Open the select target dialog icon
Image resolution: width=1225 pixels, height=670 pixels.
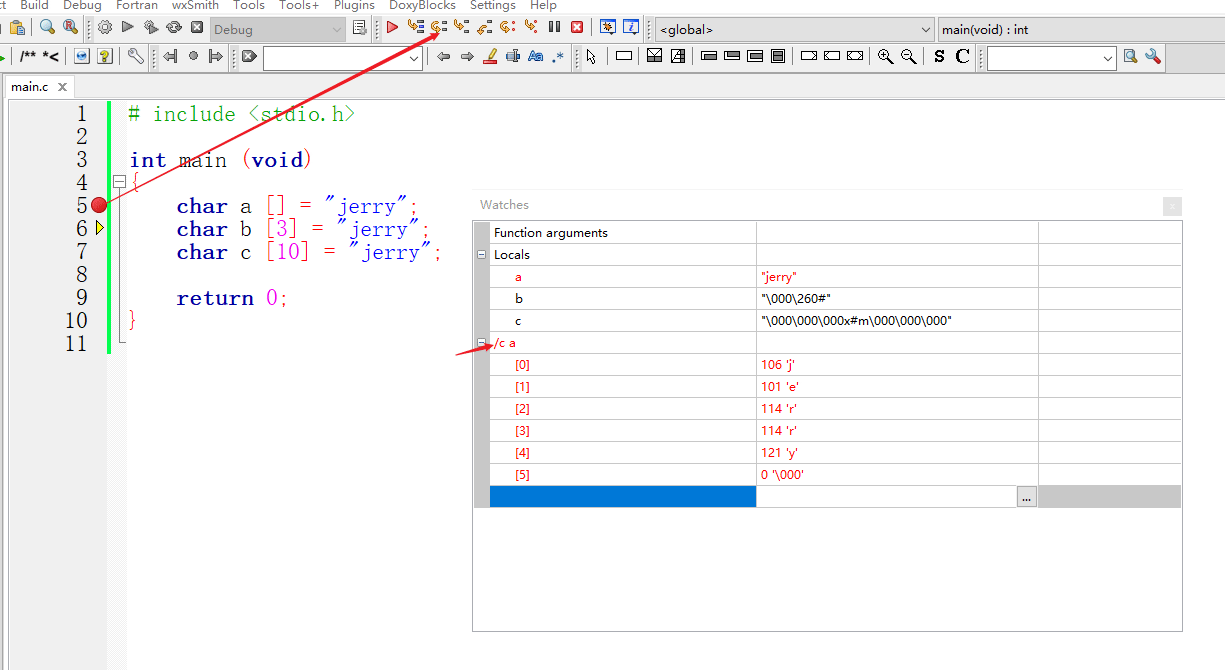tap(360, 28)
